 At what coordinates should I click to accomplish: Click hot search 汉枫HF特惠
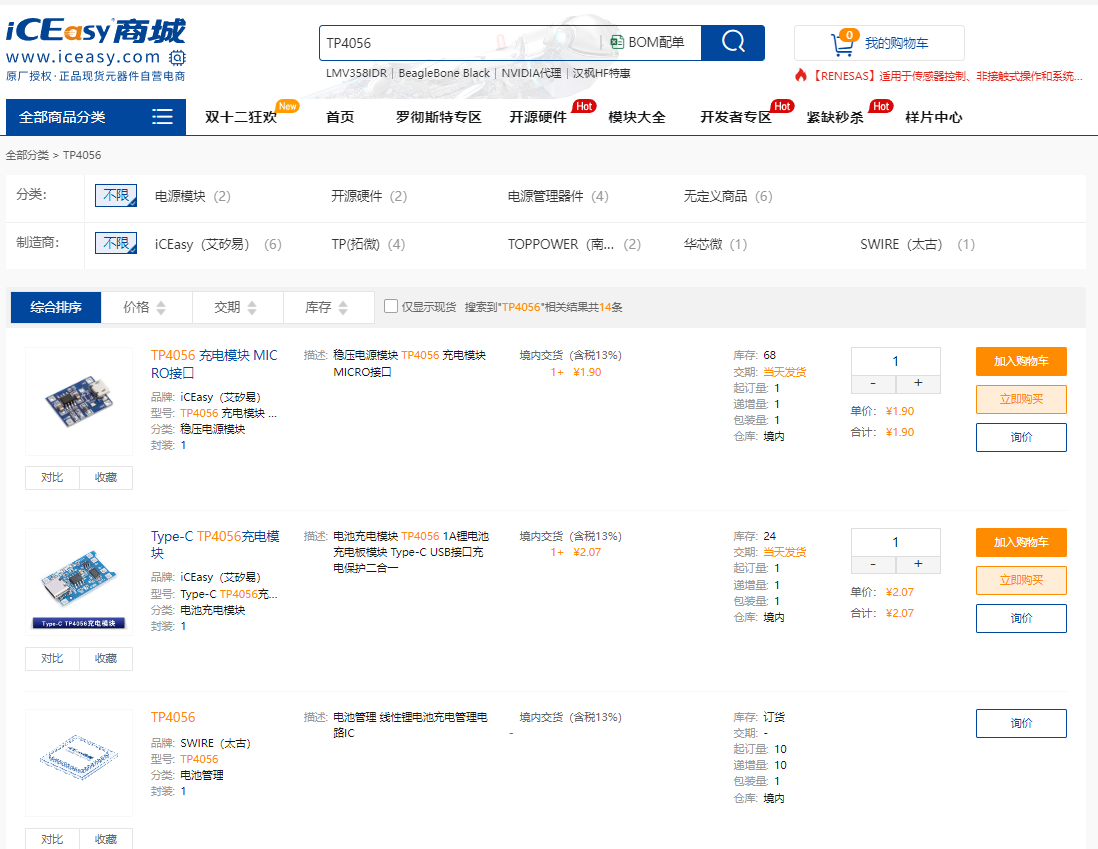[602, 73]
